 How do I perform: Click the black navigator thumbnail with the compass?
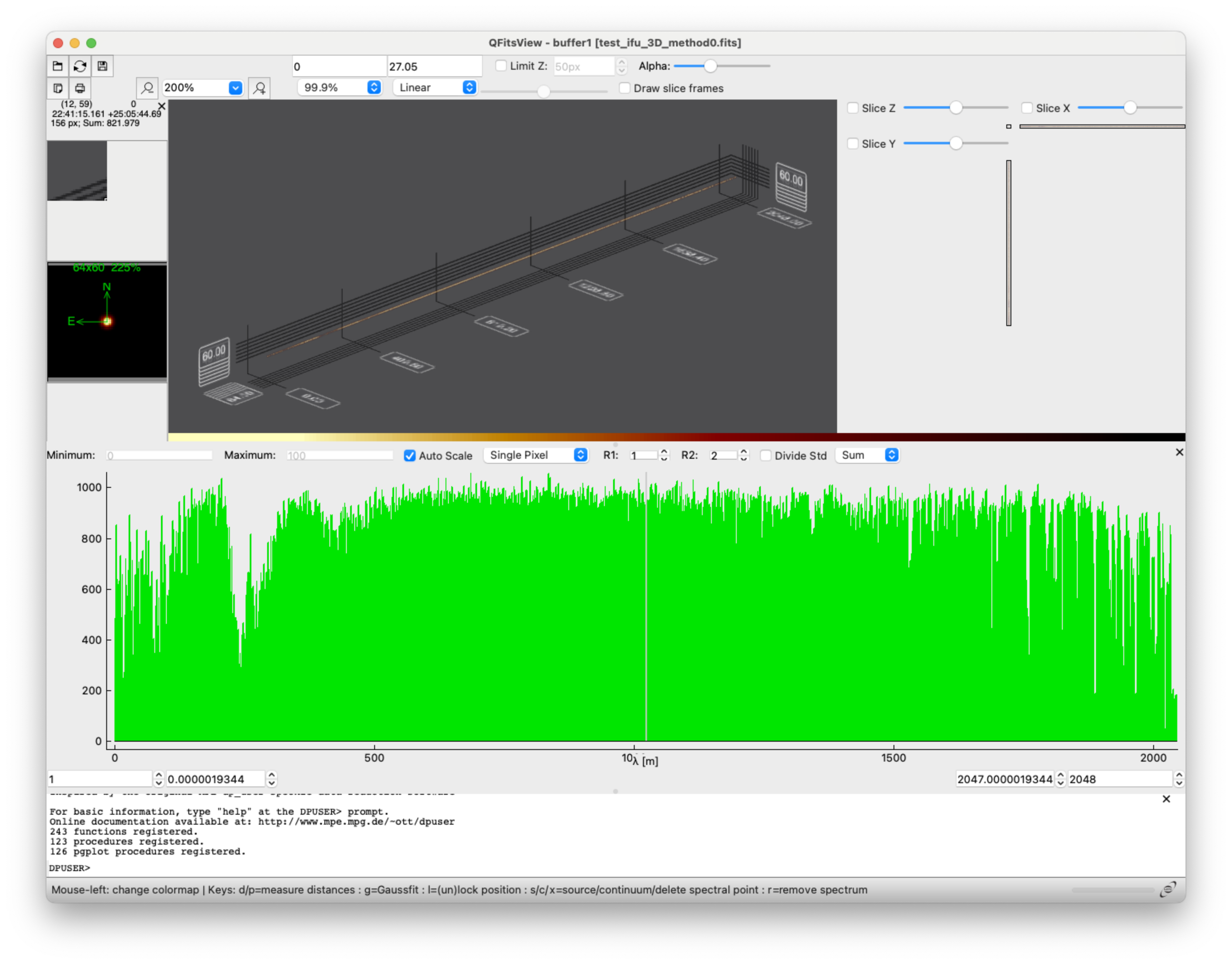(107, 322)
